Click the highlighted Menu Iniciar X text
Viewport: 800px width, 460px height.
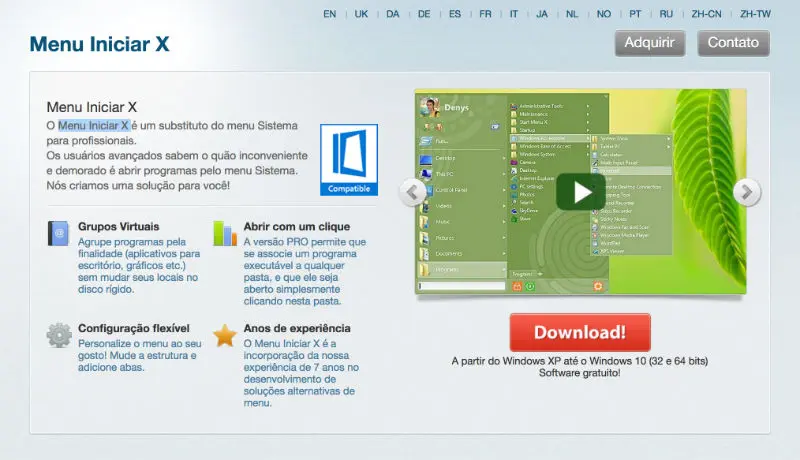click(x=93, y=125)
